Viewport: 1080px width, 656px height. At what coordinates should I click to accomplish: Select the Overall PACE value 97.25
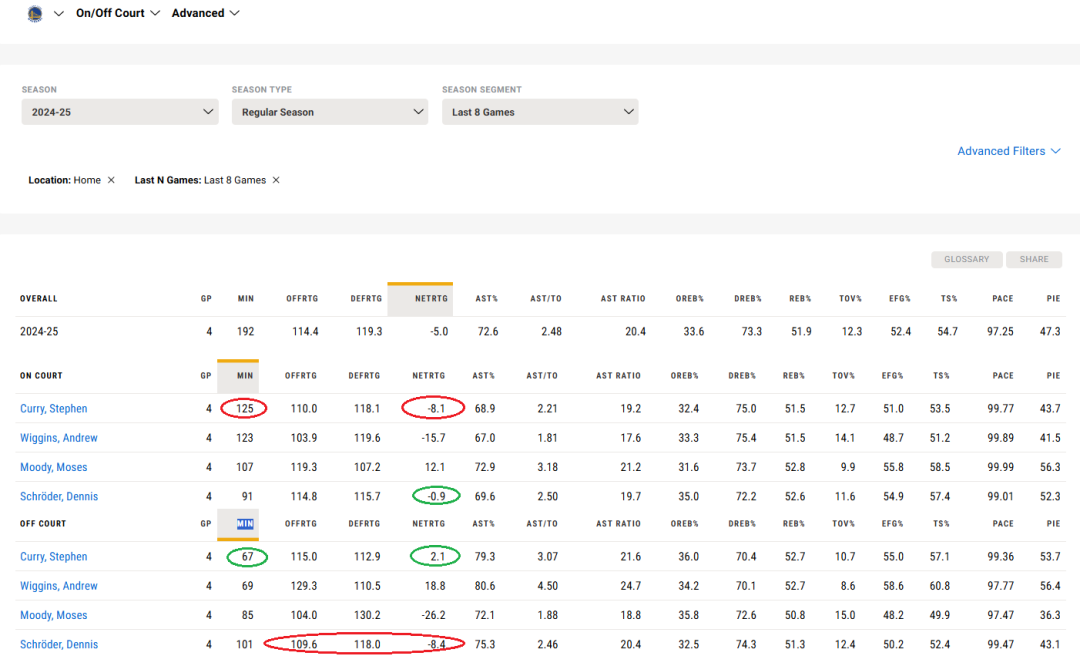pyautogui.click(x=1000, y=331)
